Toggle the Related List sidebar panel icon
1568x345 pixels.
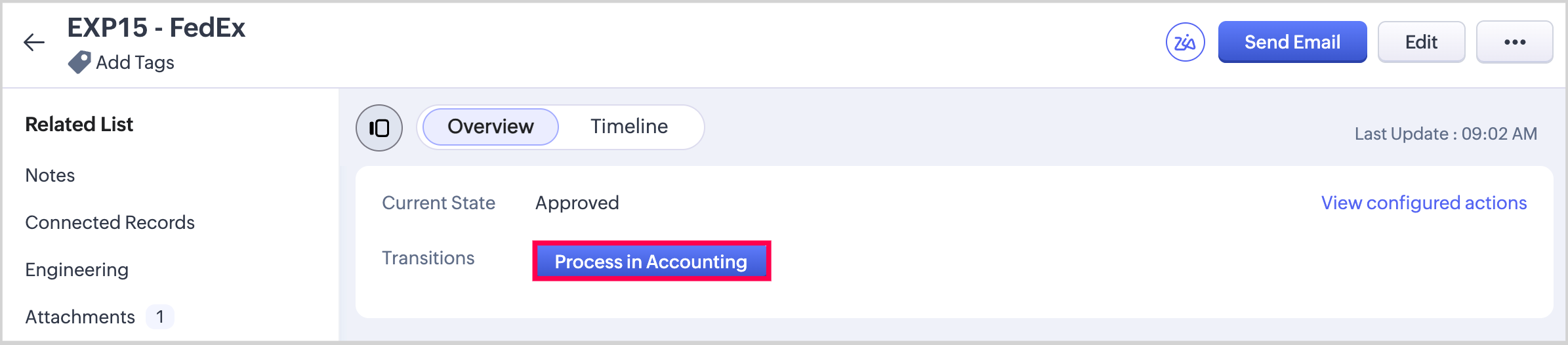[379, 128]
